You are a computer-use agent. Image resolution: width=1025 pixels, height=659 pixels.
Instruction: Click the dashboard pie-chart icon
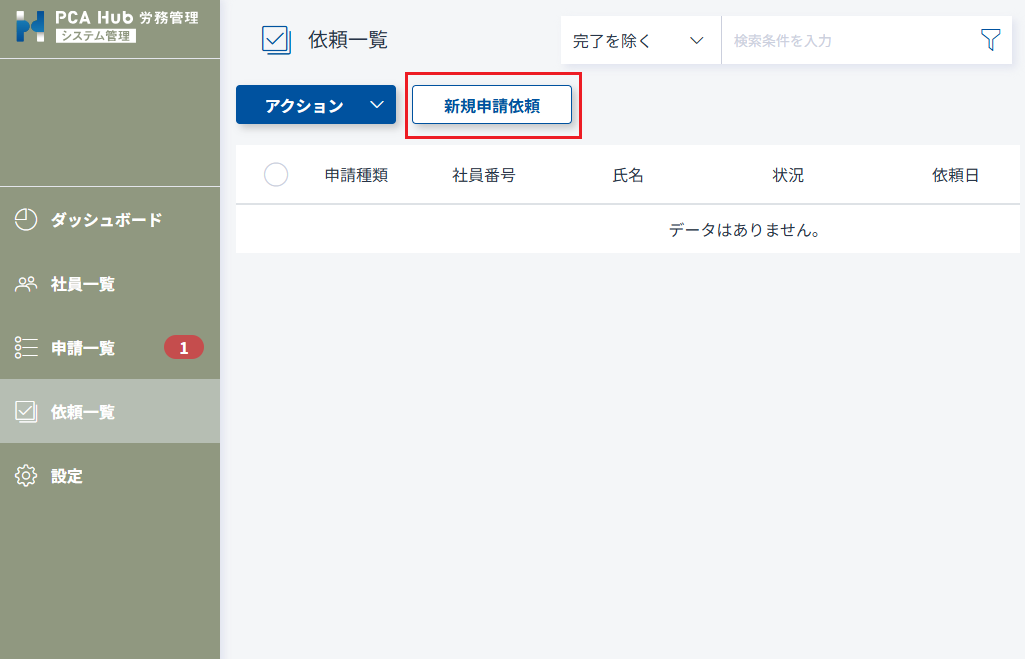(26, 220)
